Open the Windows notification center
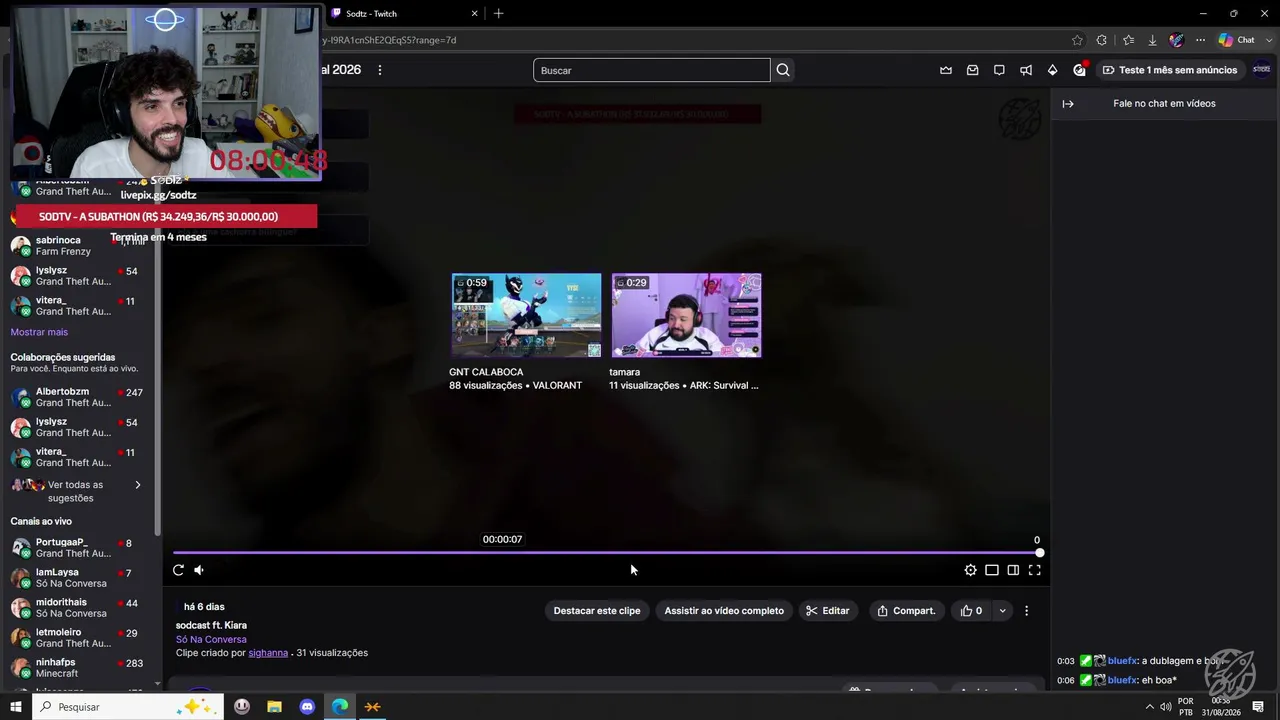1280x720 pixels. pyautogui.click(x=1258, y=707)
